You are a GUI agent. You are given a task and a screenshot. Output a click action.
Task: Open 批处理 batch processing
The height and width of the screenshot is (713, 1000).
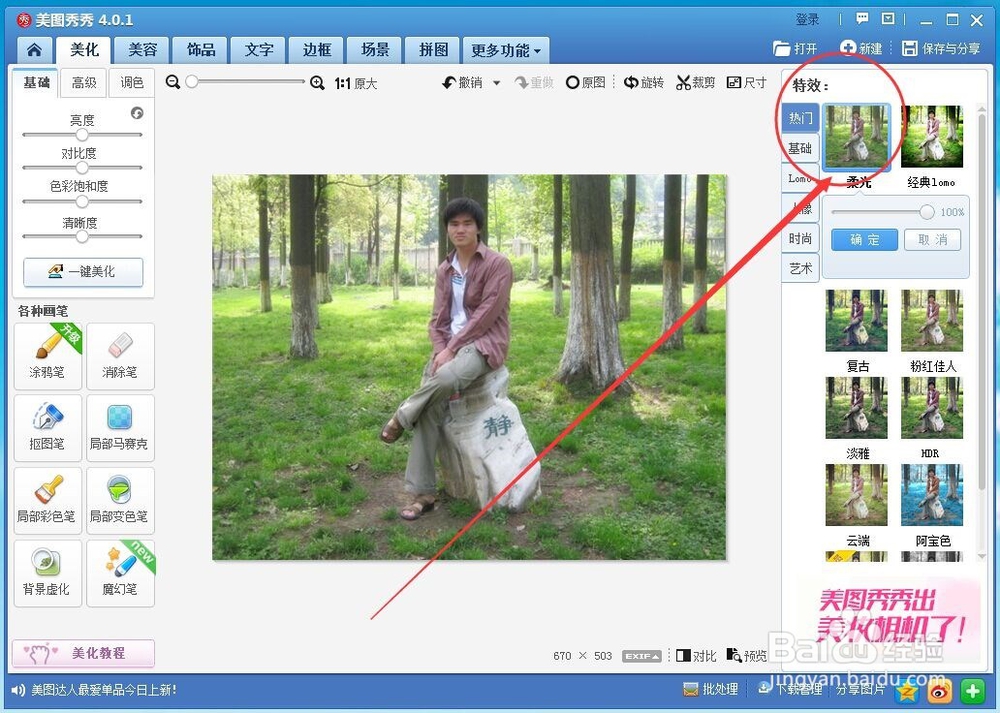[710, 689]
